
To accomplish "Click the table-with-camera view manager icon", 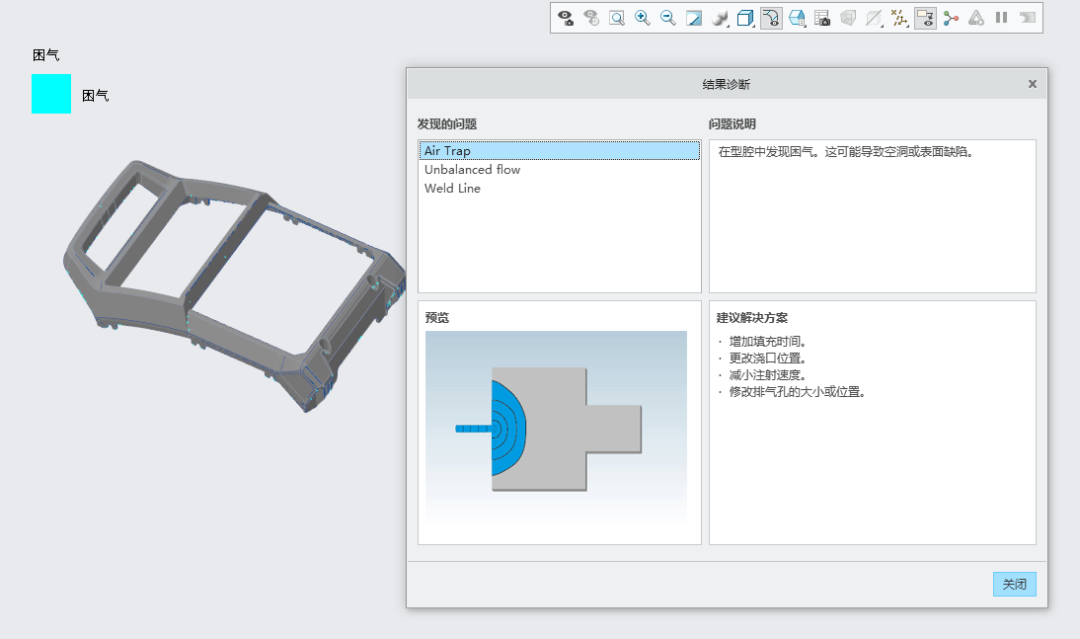I will [822, 18].
